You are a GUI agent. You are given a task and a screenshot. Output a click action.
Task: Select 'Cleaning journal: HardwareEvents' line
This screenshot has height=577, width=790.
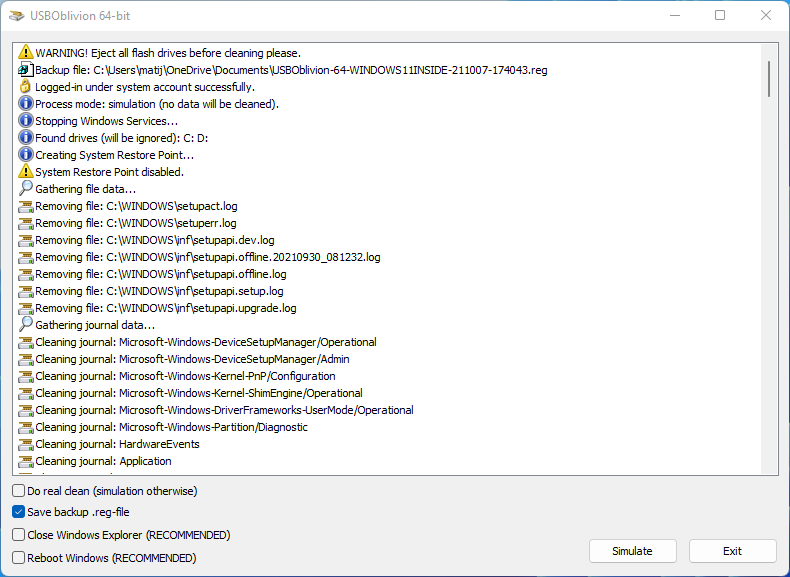click(117, 444)
